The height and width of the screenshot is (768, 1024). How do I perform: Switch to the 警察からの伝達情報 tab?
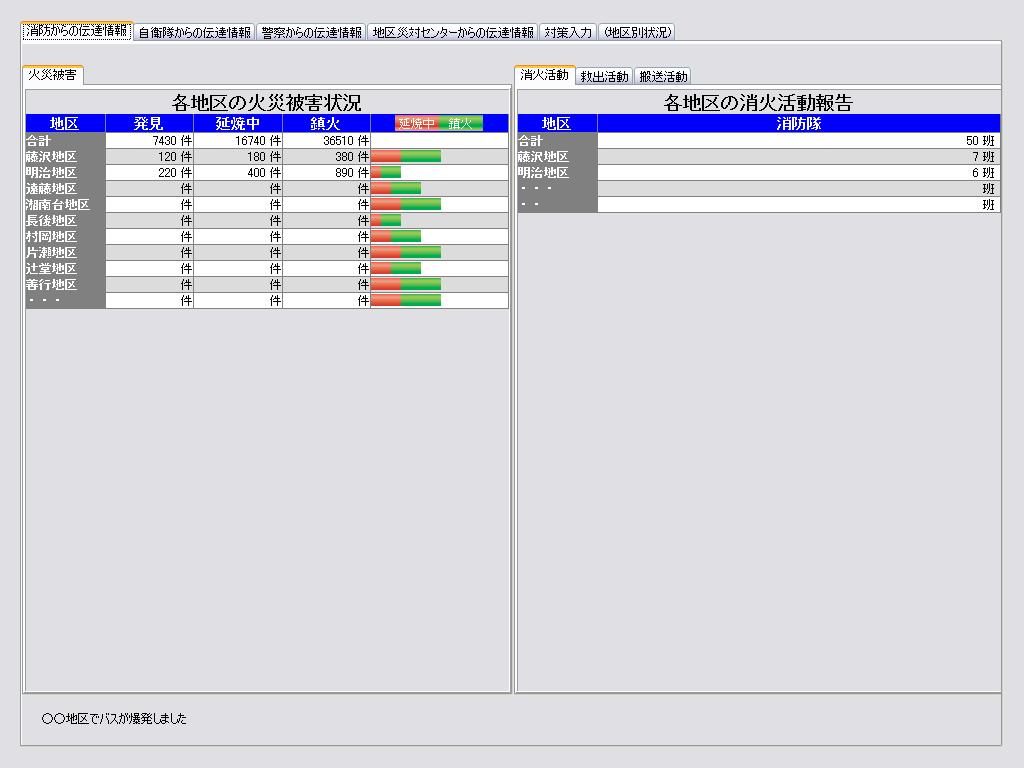[311, 32]
